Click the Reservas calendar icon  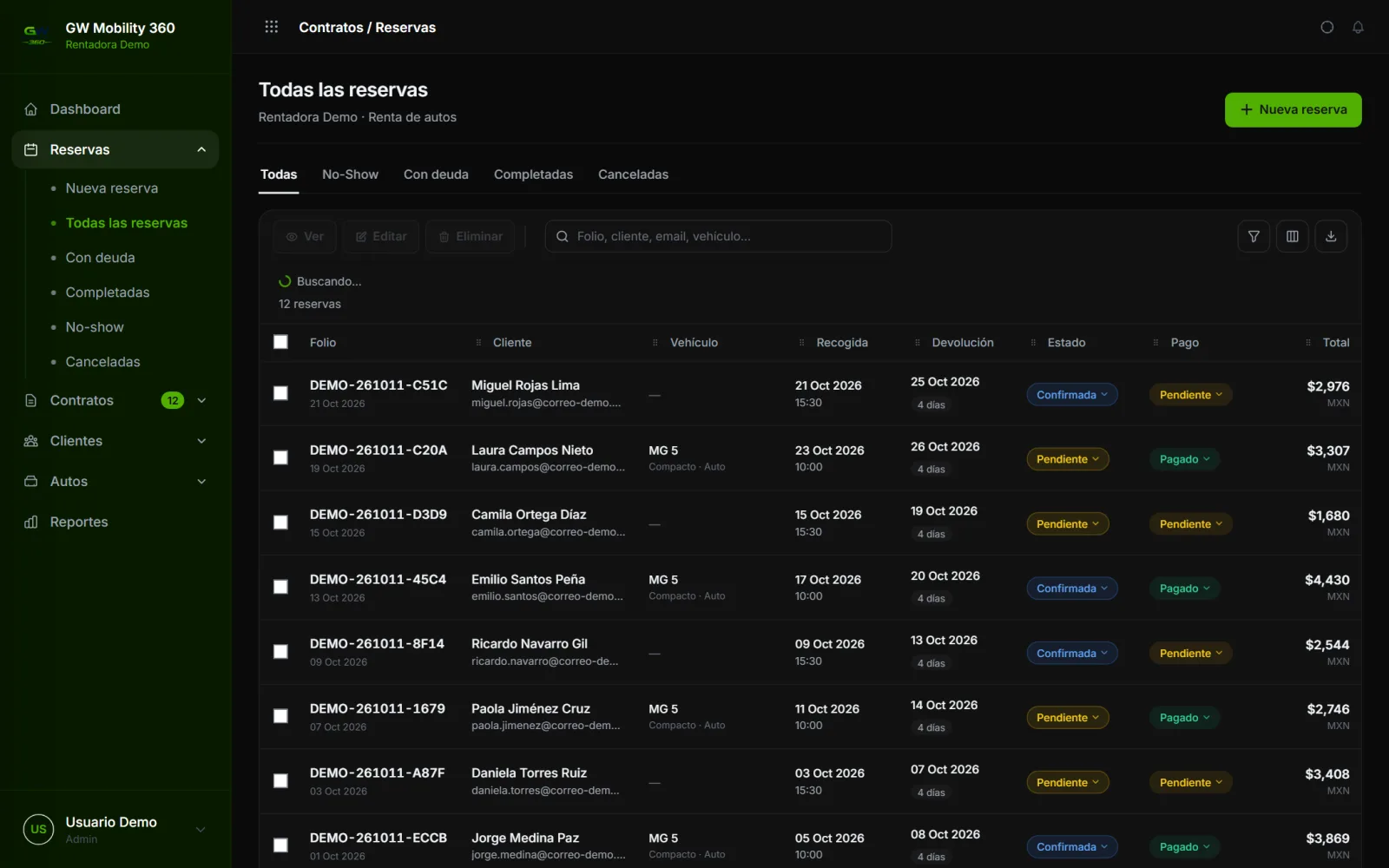coord(31,149)
